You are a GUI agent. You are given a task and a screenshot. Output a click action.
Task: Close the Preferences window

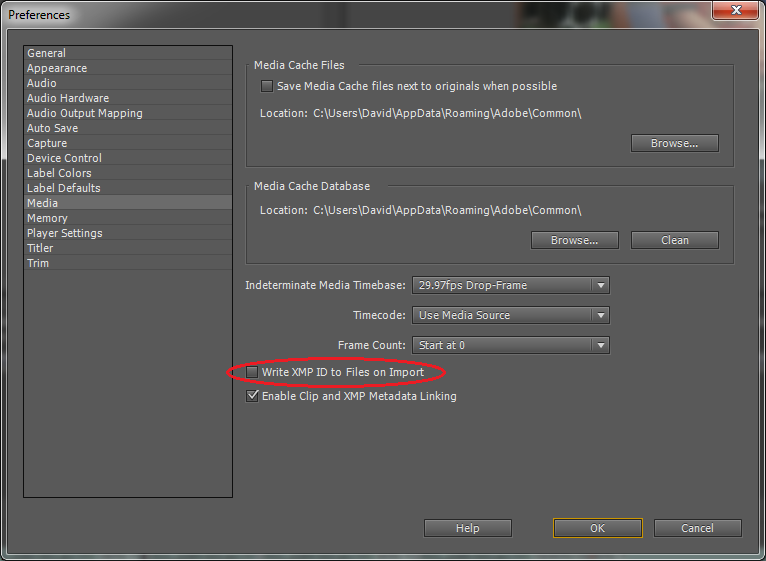pos(736,10)
